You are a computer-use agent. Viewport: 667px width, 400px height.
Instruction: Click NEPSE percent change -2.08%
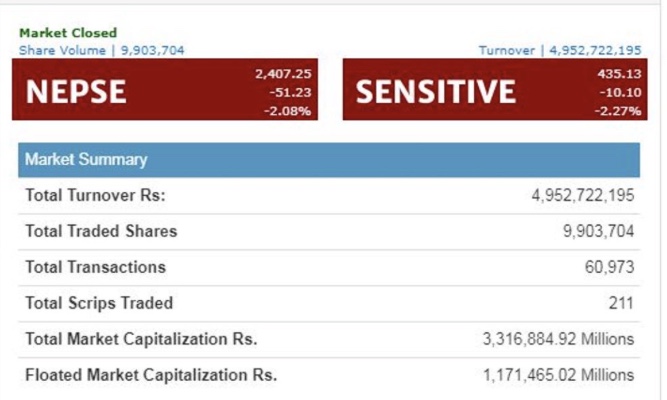[288, 111]
